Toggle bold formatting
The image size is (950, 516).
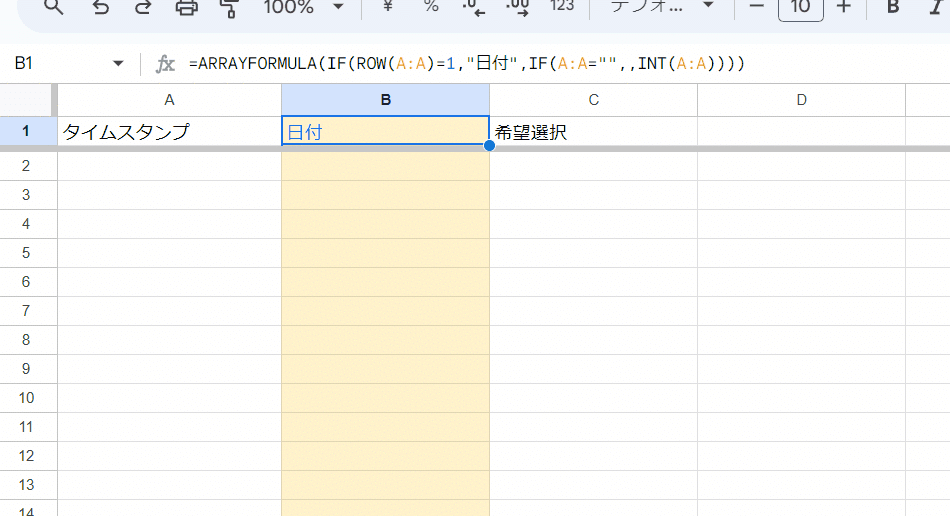point(893,7)
